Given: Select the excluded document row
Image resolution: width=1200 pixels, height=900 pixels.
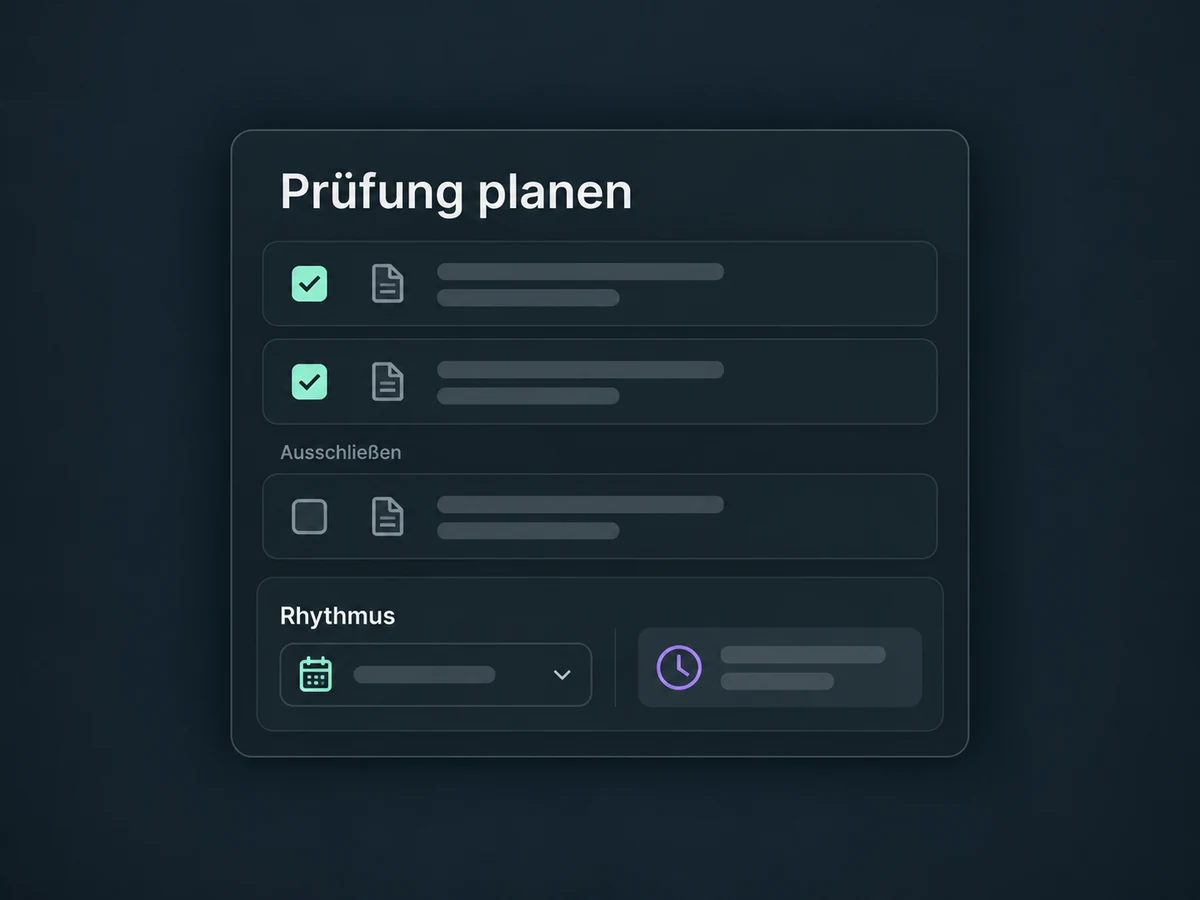Looking at the screenshot, I should (x=600, y=516).
